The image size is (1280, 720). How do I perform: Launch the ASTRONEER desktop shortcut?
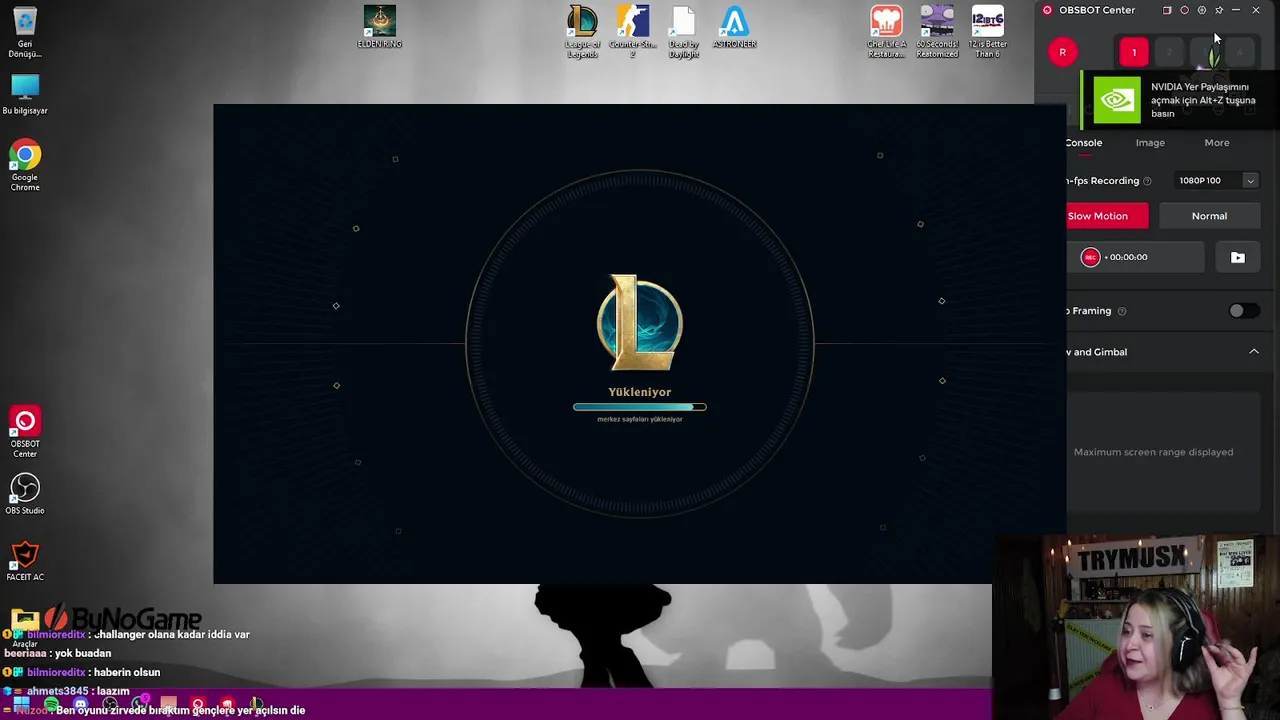click(735, 27)
